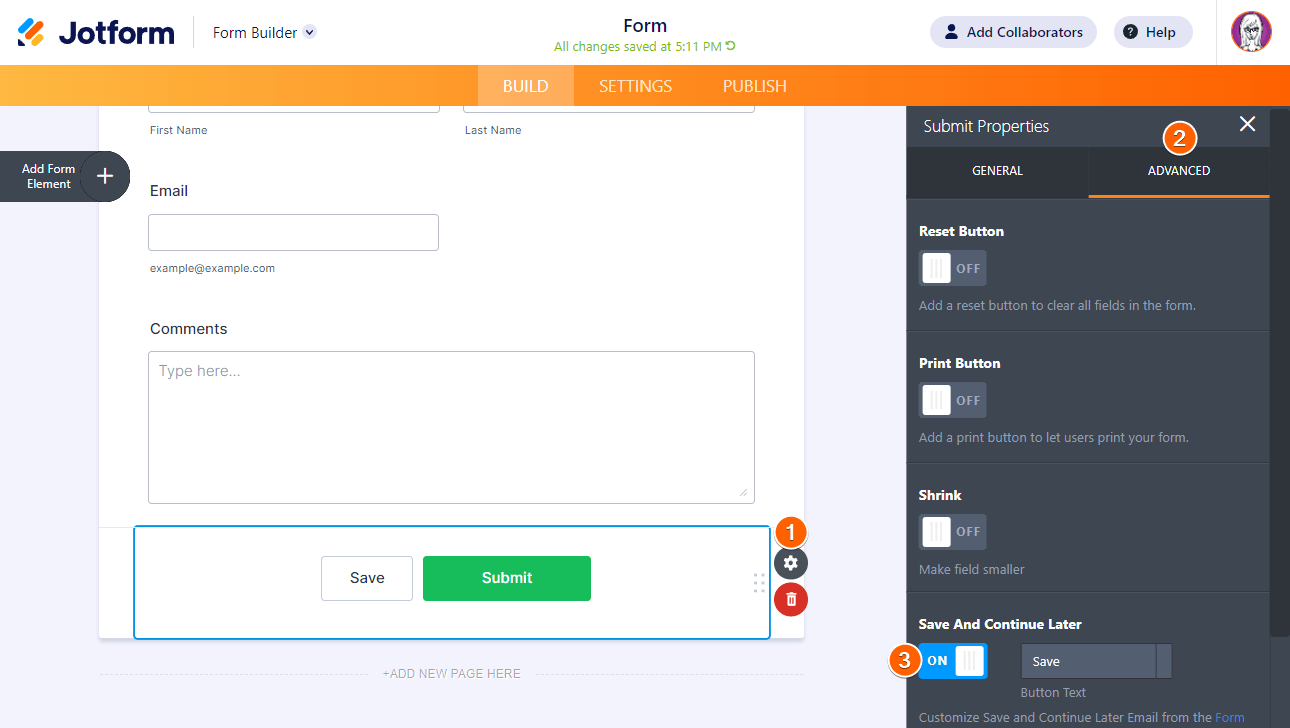Grab the drag handle dots beside Submit field
Viewport: 1290px width, 728px height.
(759, 582)
